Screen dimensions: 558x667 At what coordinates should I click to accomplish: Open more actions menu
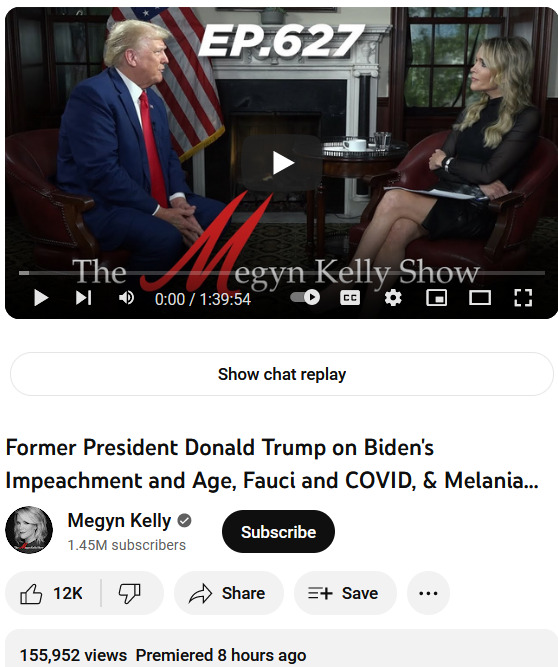click(x=428, y=593)
